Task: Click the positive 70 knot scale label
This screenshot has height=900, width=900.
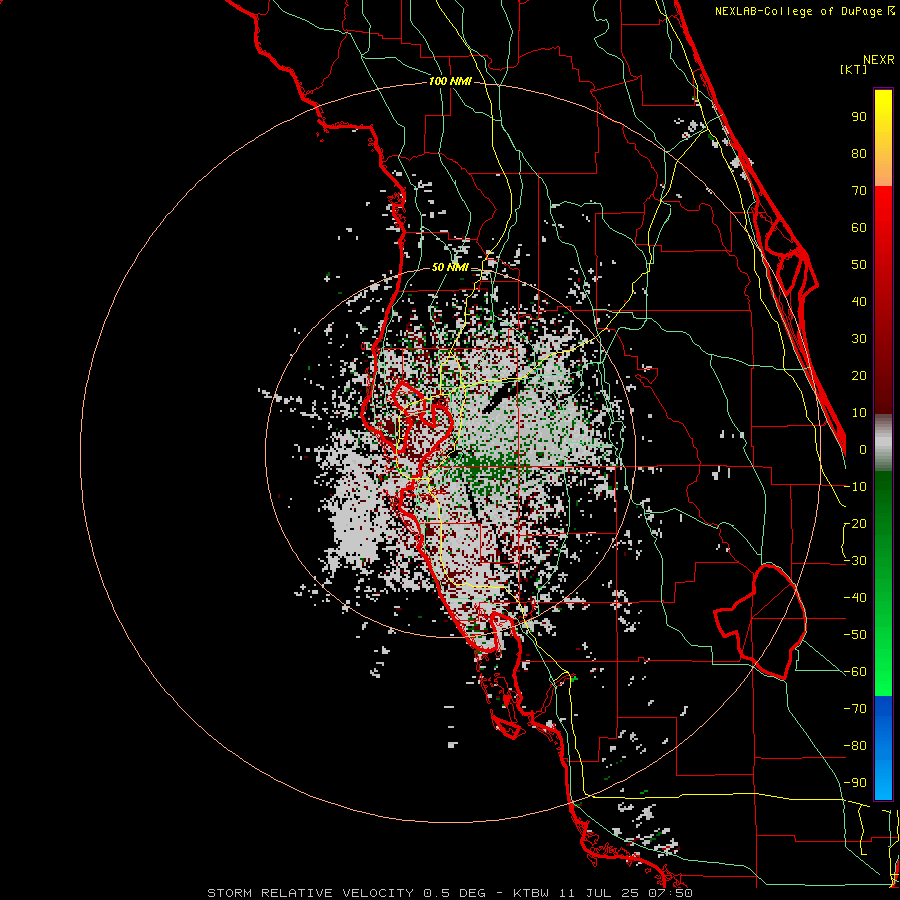Action: tap(859, 191)
